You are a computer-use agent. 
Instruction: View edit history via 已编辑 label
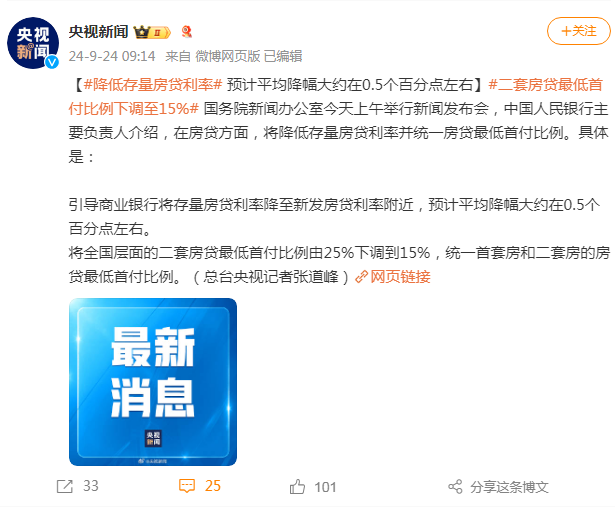coord(283,56)
